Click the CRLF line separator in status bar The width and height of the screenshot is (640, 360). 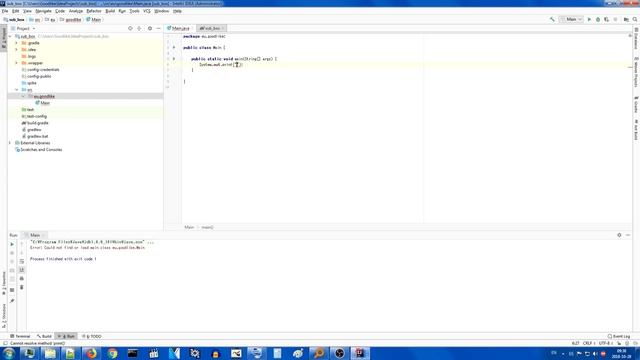click(588, 343)
